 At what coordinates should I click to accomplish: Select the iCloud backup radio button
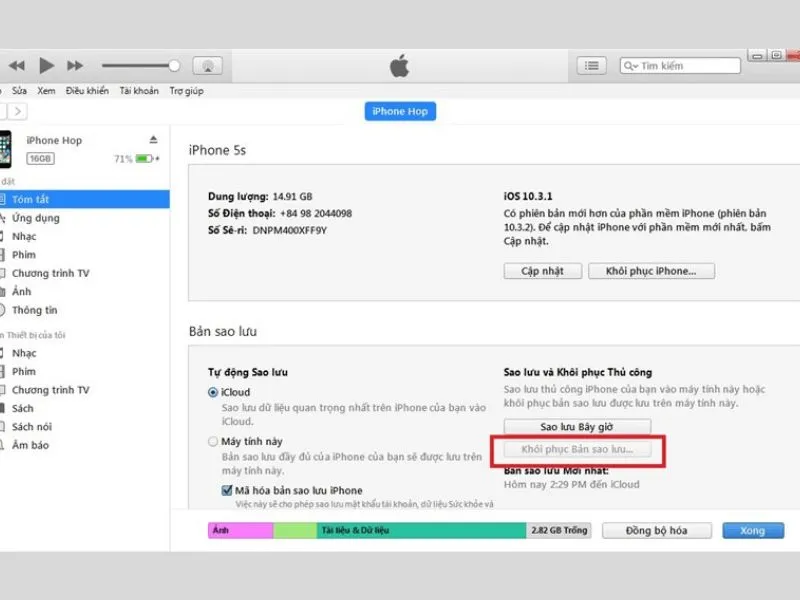click(x=213, y=392)
